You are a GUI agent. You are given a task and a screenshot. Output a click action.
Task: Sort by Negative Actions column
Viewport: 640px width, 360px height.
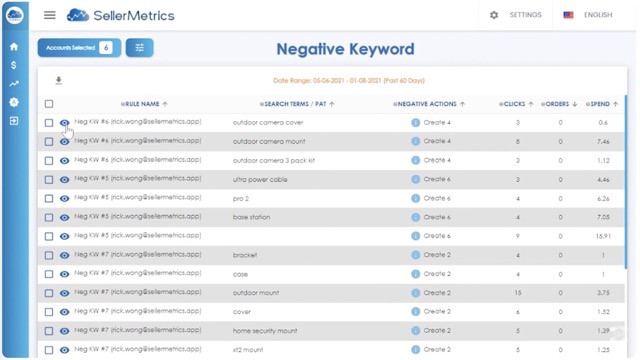pos(429,104)
